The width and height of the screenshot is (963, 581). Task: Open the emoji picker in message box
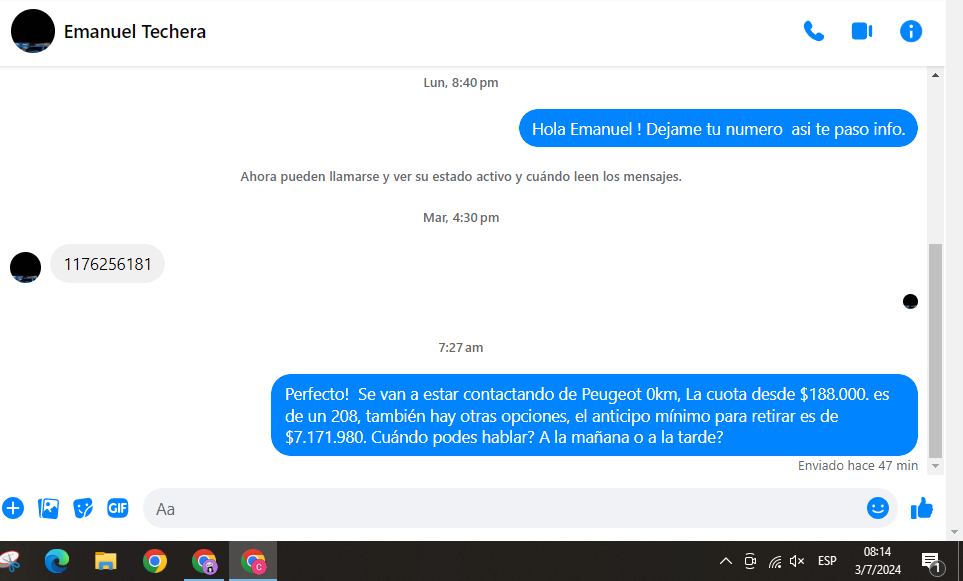[877, 508]
